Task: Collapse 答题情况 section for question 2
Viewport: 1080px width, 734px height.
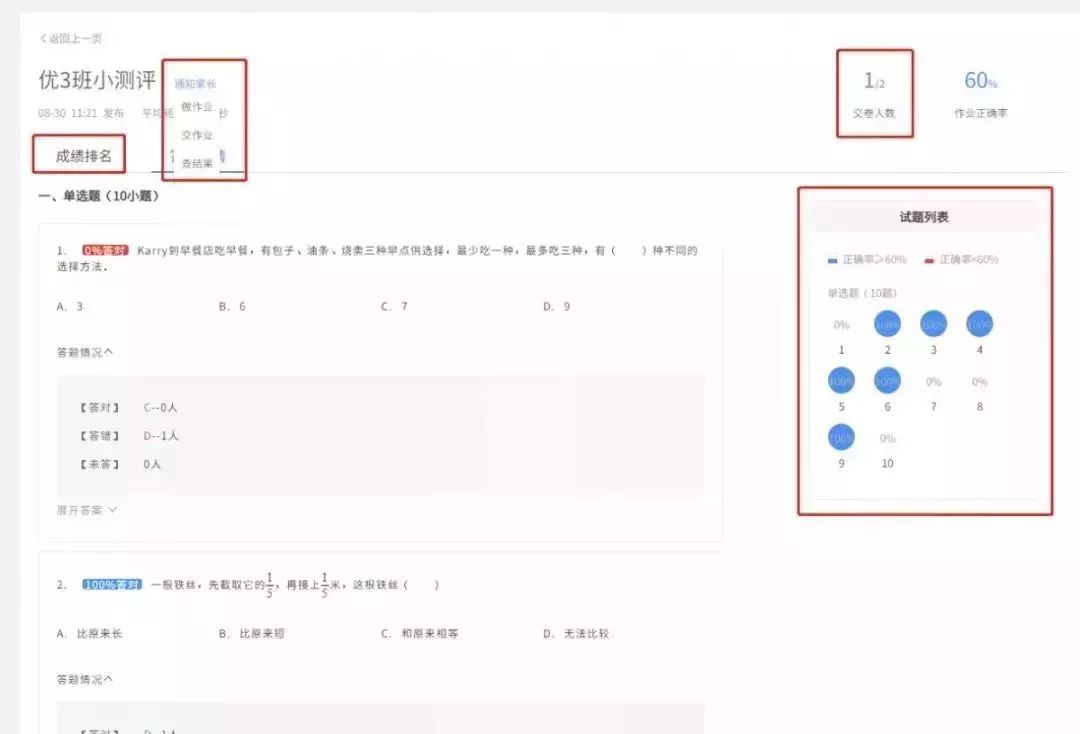Action: point(85,679)
